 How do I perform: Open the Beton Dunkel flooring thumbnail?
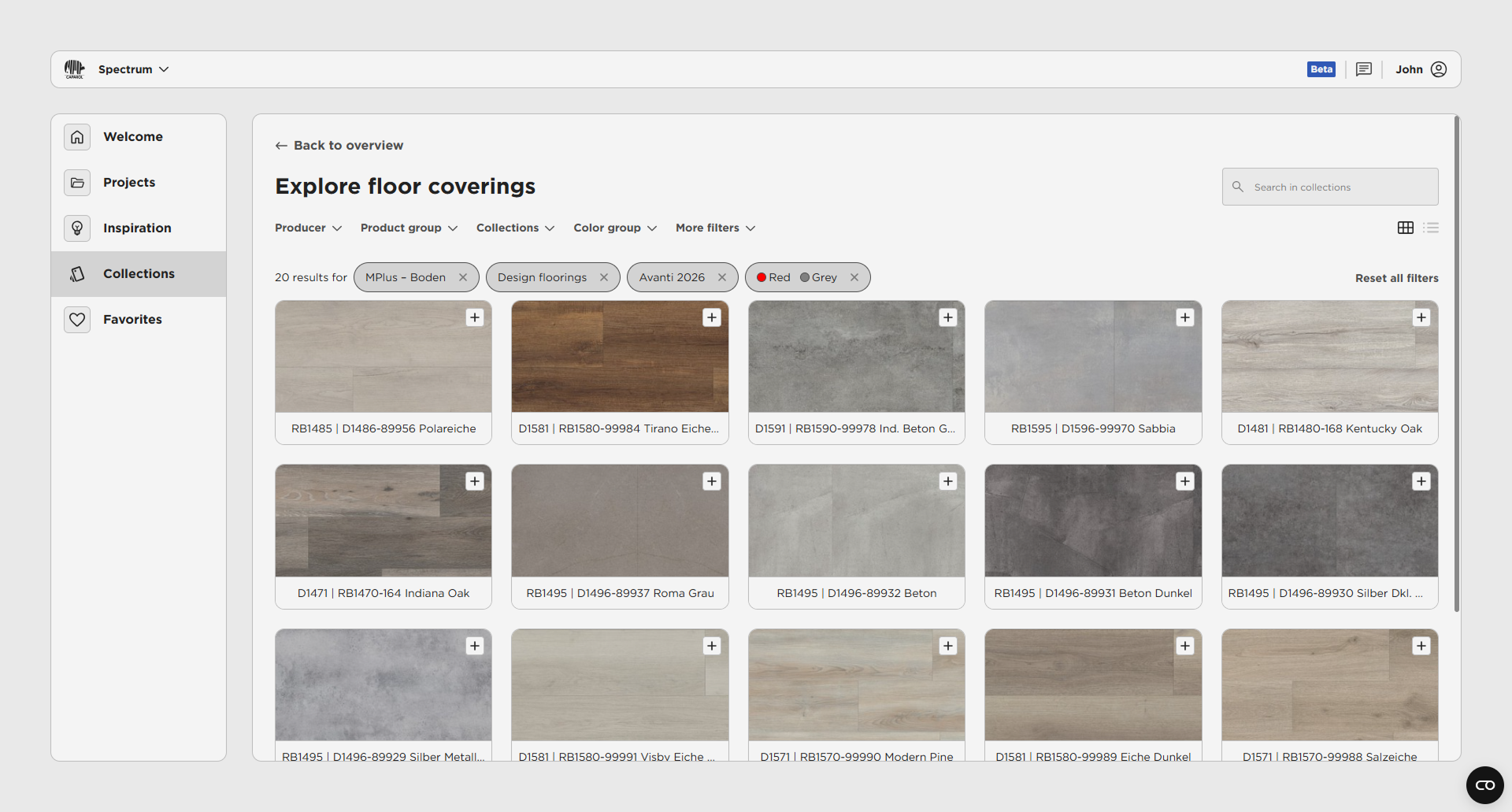click(1092, 521)
